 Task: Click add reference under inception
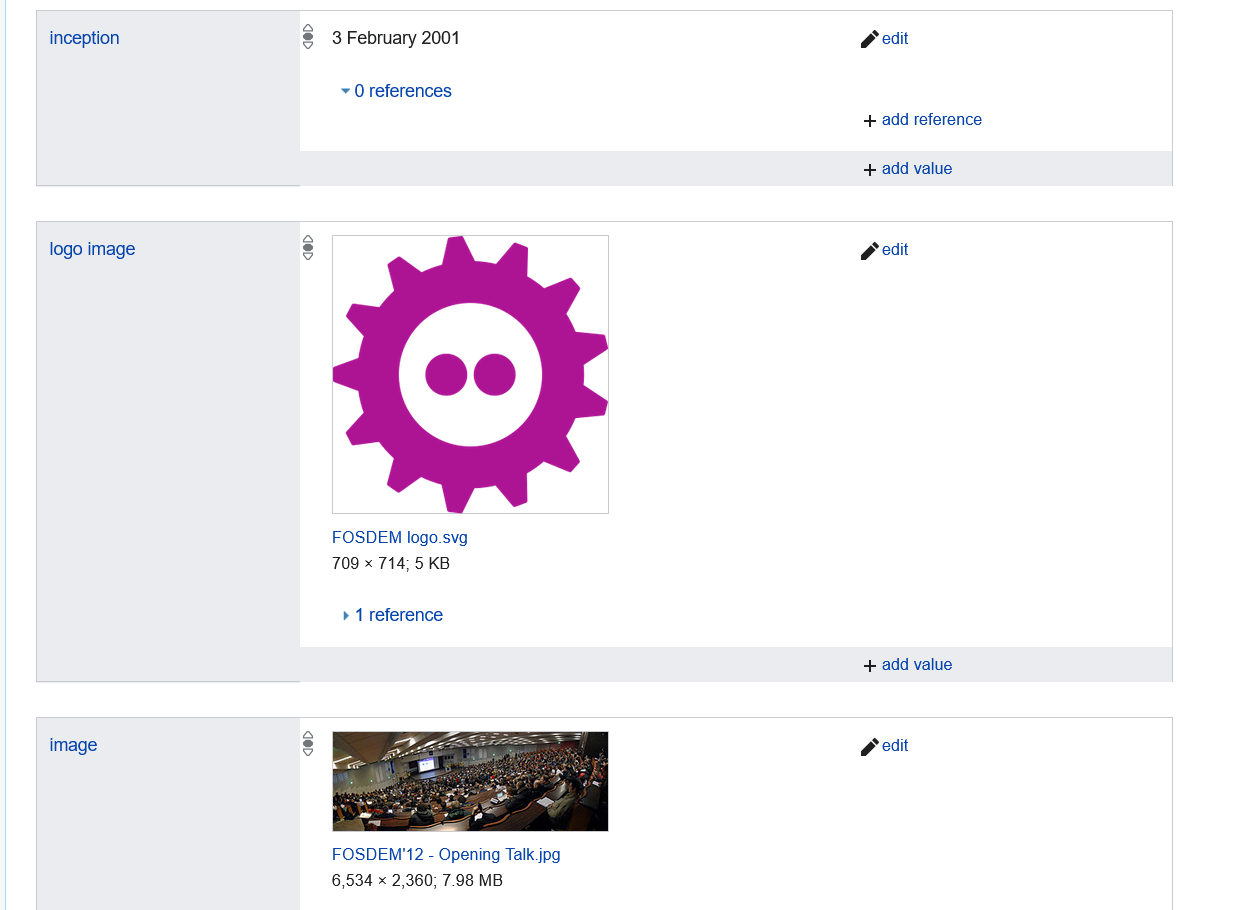[x=932, y=119]
